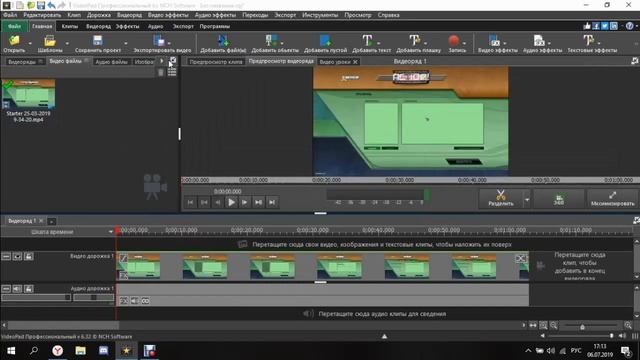Image resolution: width=640 pixels, height=360 pixels.
Task: Select the Экспорт ribbon tab
Action: [x=183, y=26]
